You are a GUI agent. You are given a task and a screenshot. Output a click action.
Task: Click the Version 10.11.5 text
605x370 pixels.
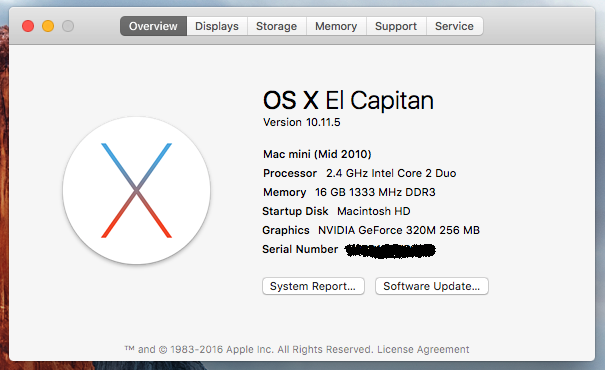[x=302, y=122]
